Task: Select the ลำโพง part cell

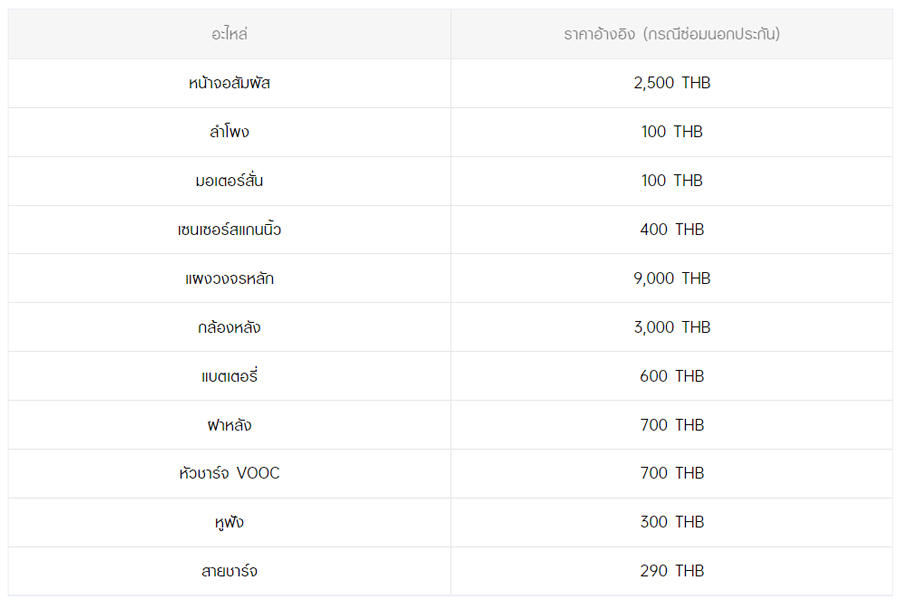Action: (x=229, y=132)
